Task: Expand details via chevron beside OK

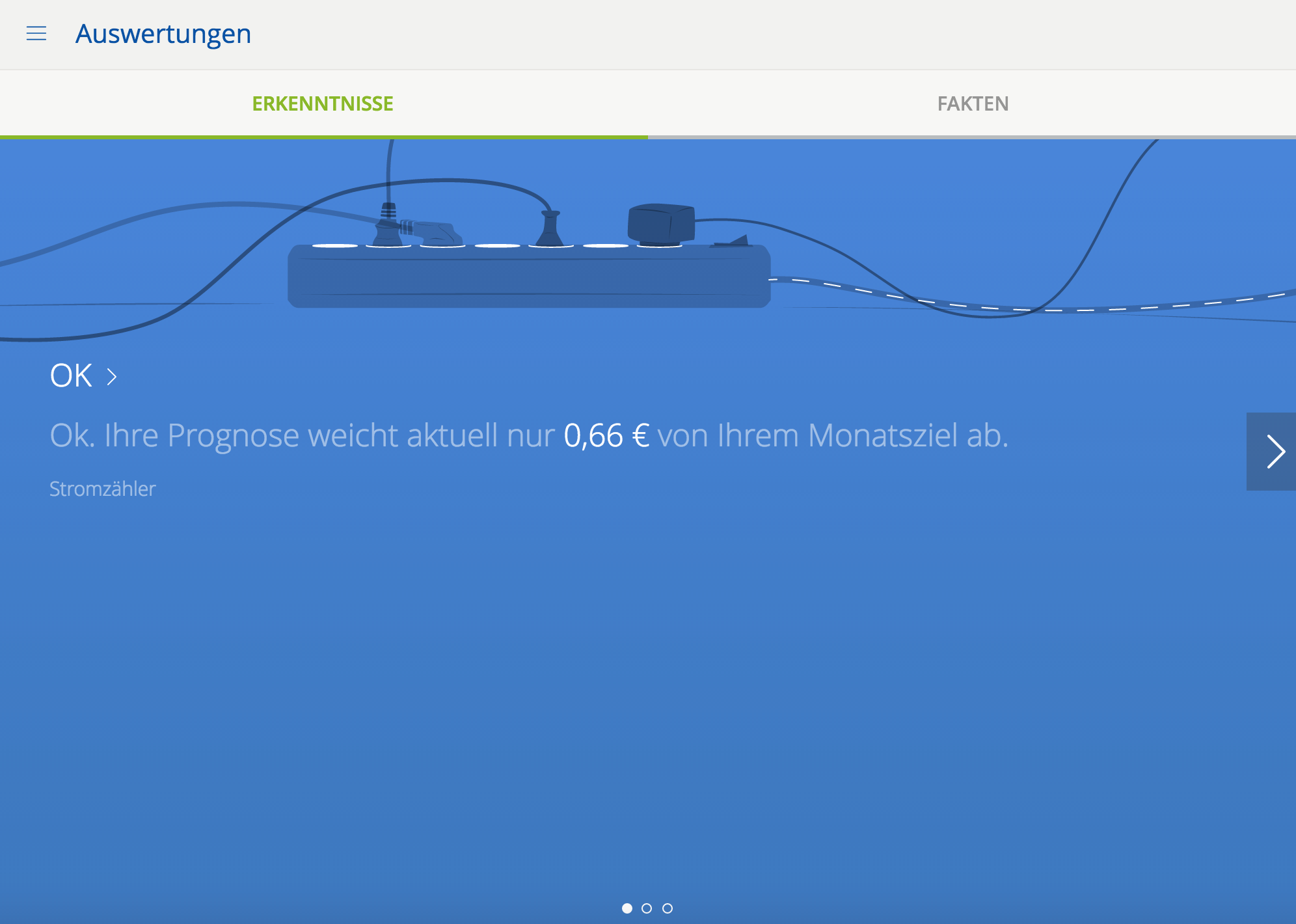Action: click(x=112, y=377)
